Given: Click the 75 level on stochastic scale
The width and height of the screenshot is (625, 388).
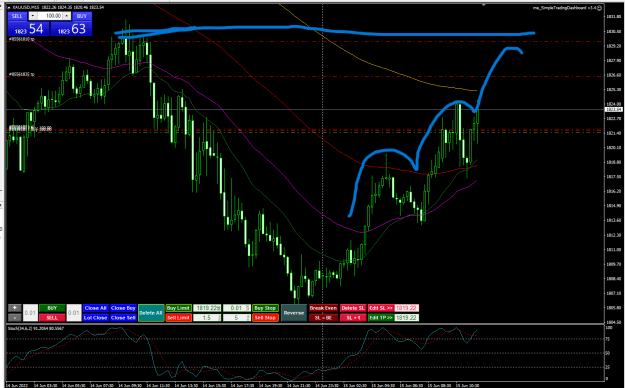Looking at the screenshot, I should coord(608,339).
